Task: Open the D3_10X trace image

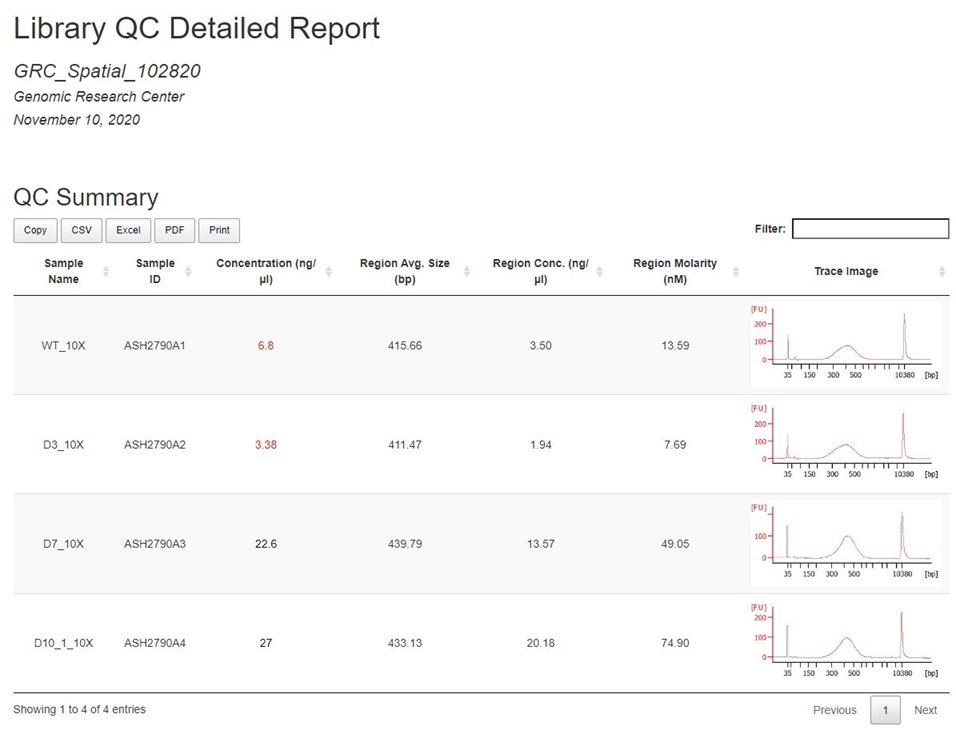Action: coord(845,444)
